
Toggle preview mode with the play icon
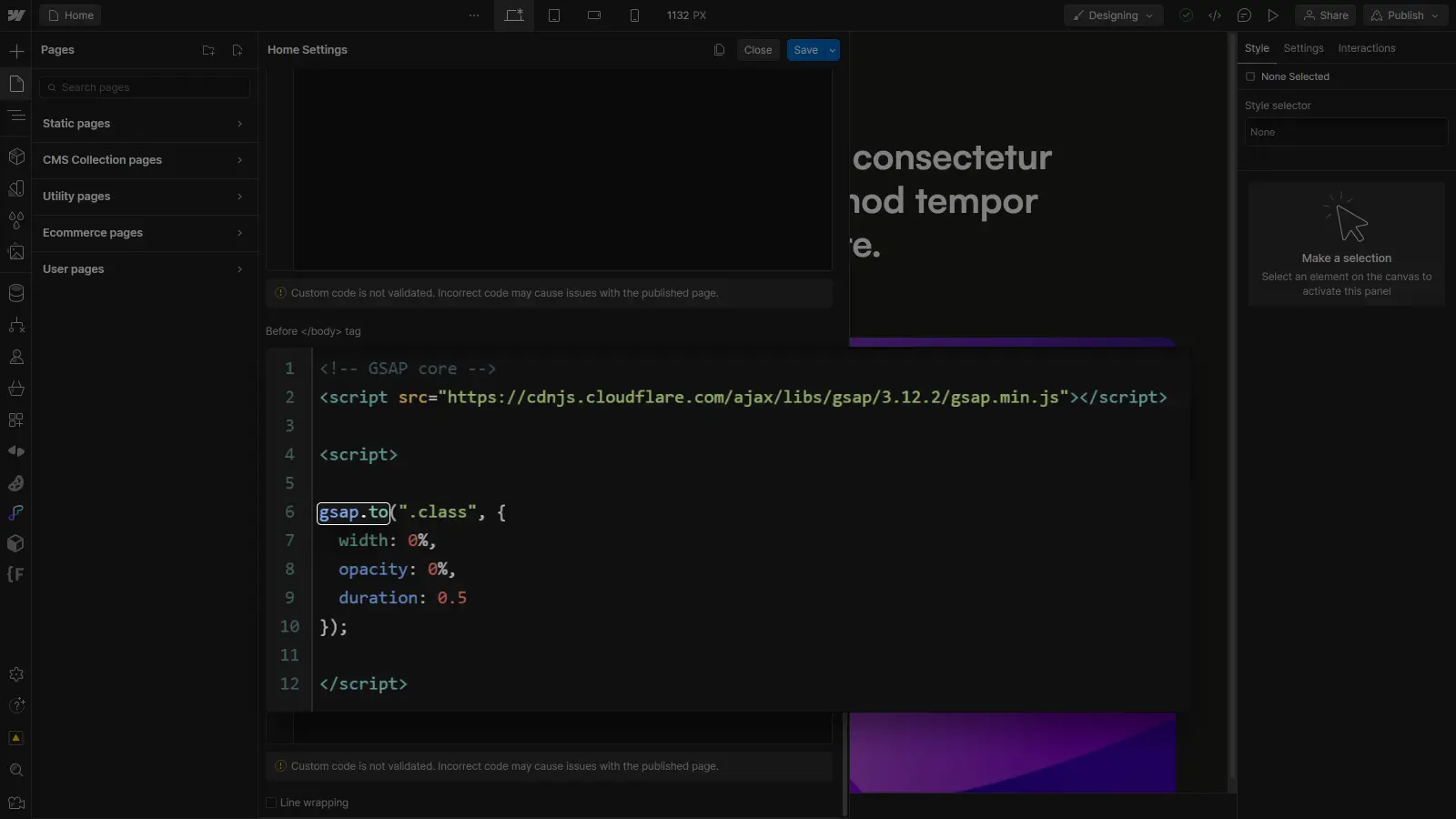click(1273, 15)
